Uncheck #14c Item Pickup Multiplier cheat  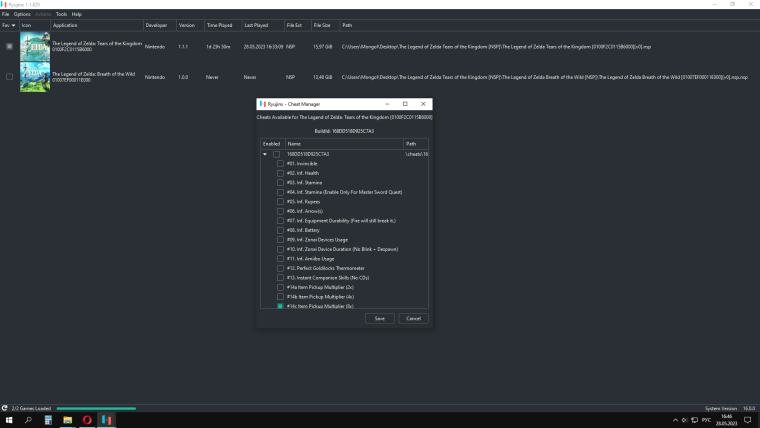[280, 306]
